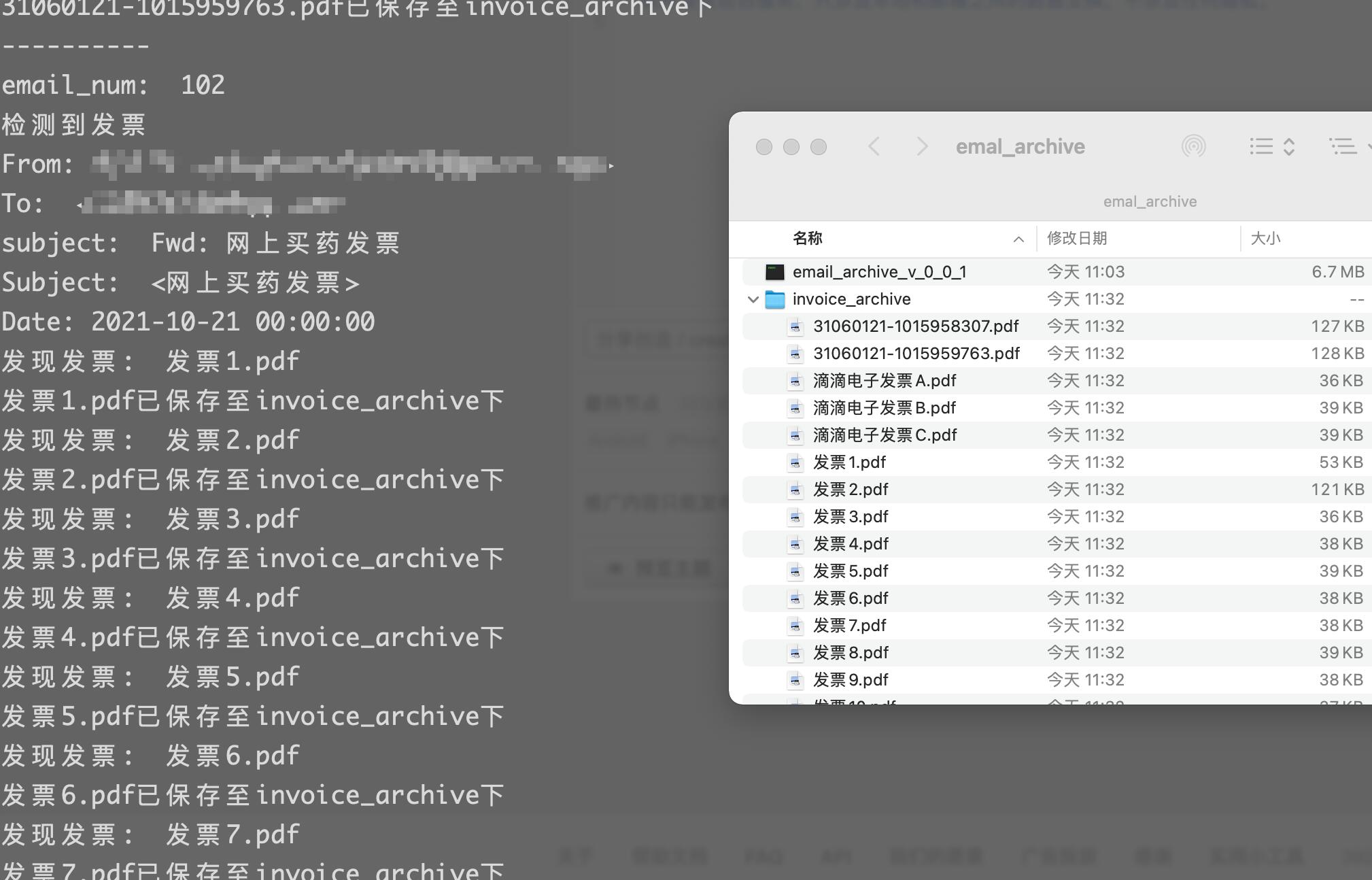Open the list view switcher dropdown
The width and height of the screenshot is (1372, 880).
[1271, 146]
